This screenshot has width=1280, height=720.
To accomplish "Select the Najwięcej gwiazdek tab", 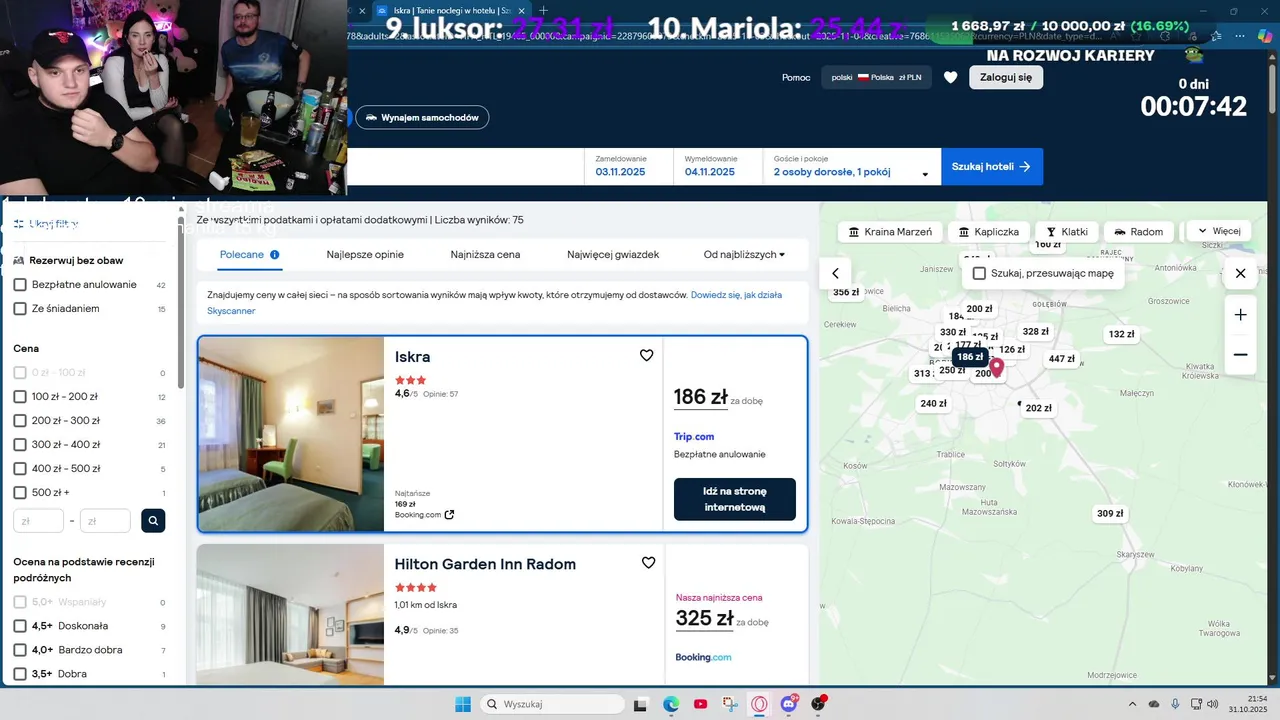I will tap(613, 255).
